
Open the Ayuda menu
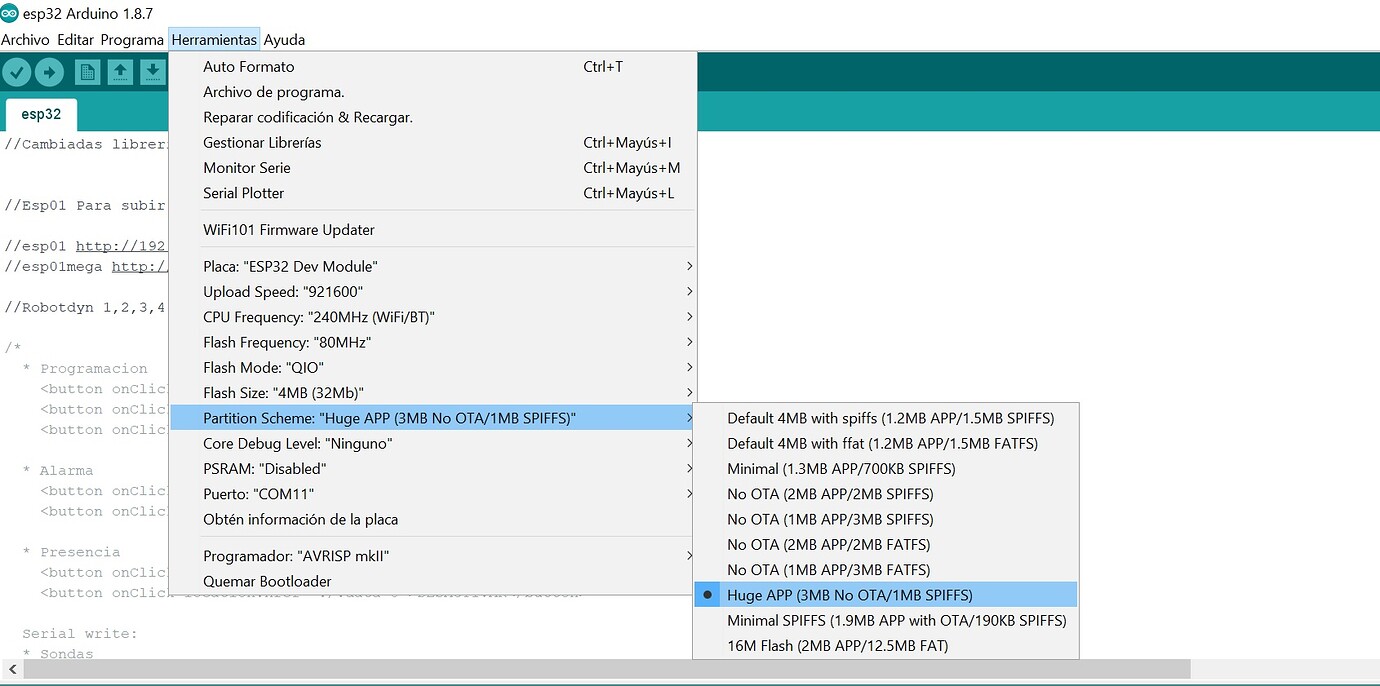(x=283, y=39)
